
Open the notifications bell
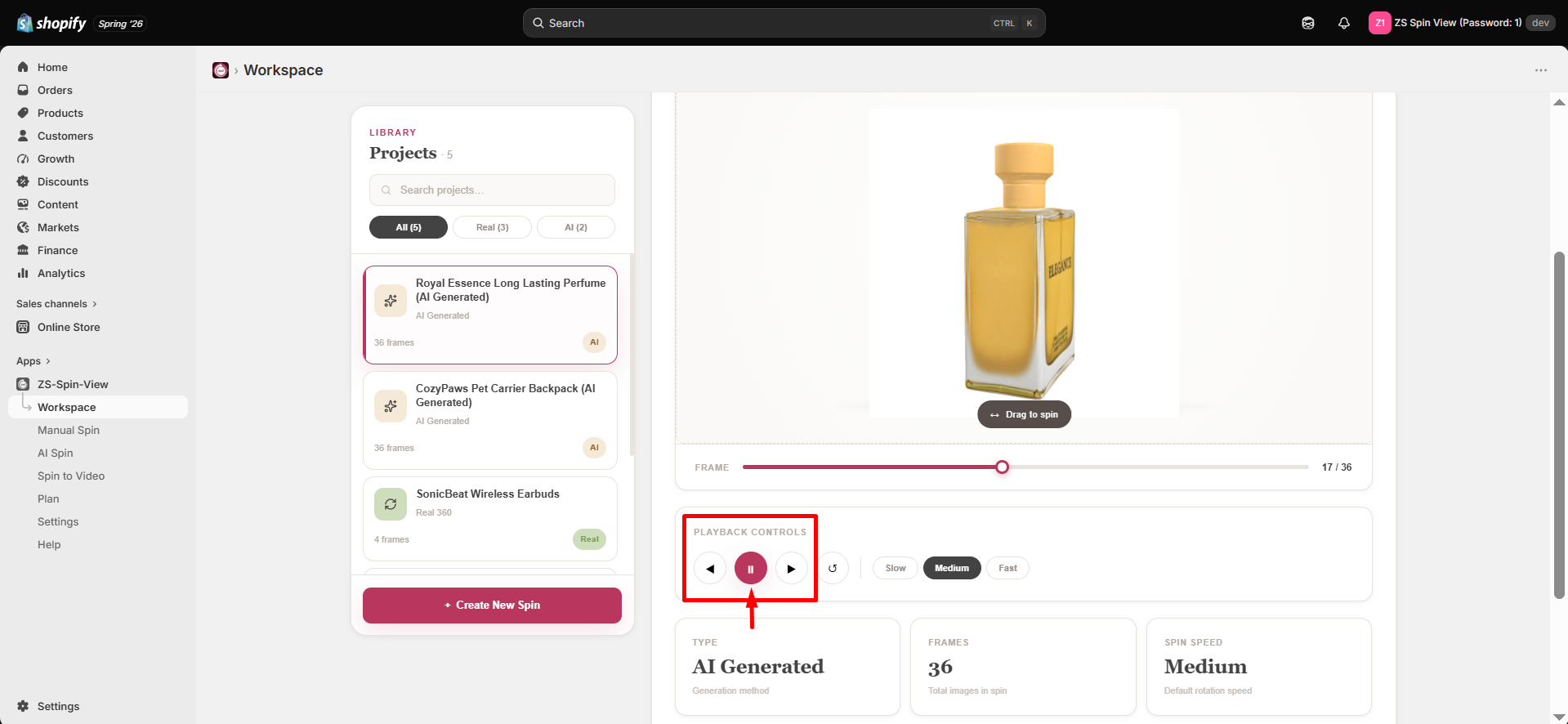coord(1344,23)
